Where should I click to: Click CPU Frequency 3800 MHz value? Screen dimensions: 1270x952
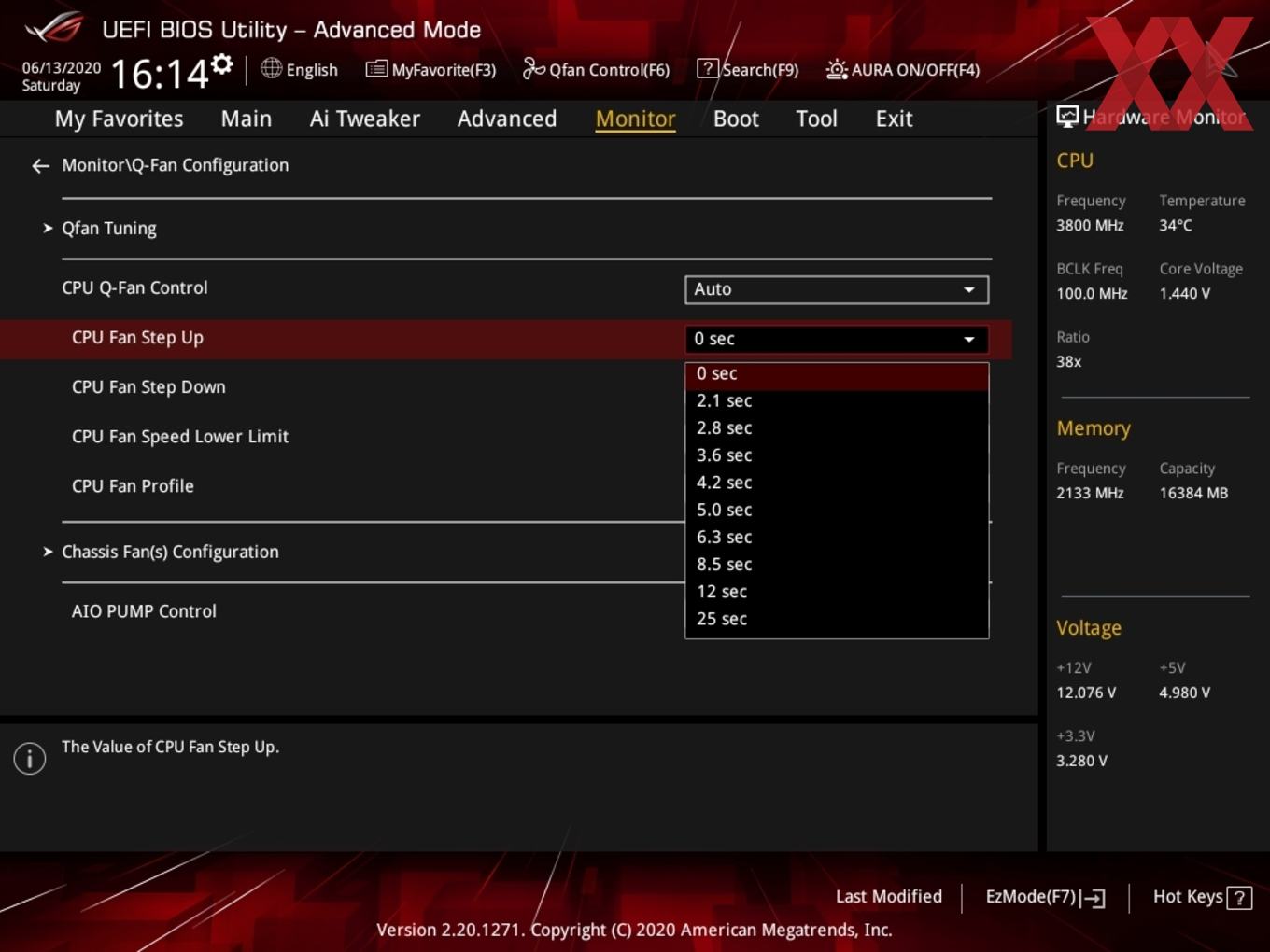pyautogui.click(x=1090, y=226)
